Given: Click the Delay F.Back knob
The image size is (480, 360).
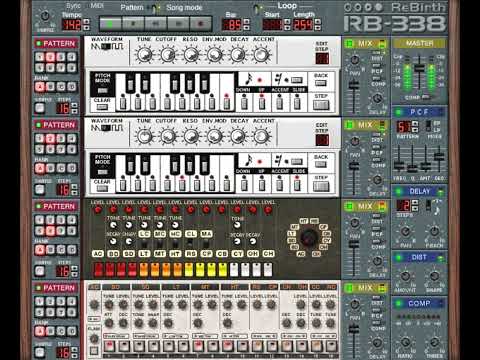Looking at the screenshot, I should [434, 231].
